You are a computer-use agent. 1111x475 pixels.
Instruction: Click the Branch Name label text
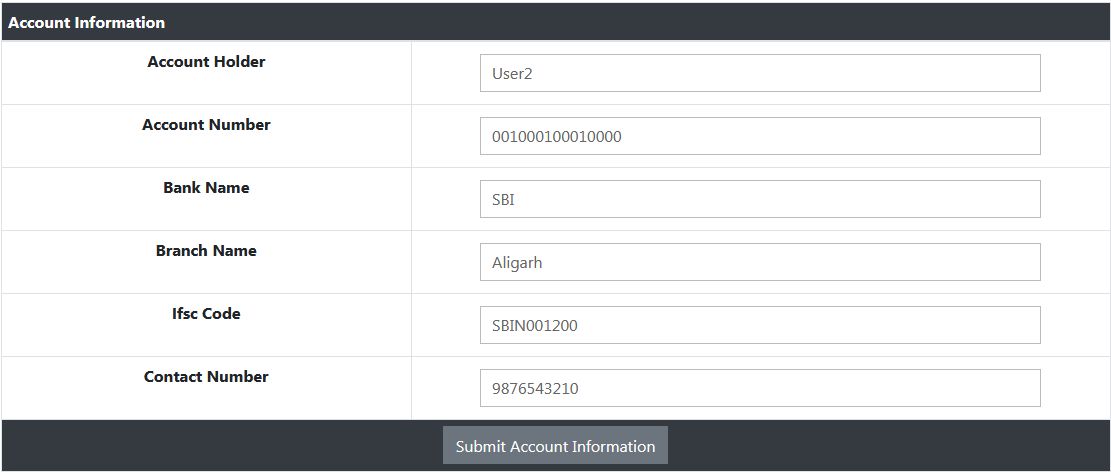click(206, 251)
